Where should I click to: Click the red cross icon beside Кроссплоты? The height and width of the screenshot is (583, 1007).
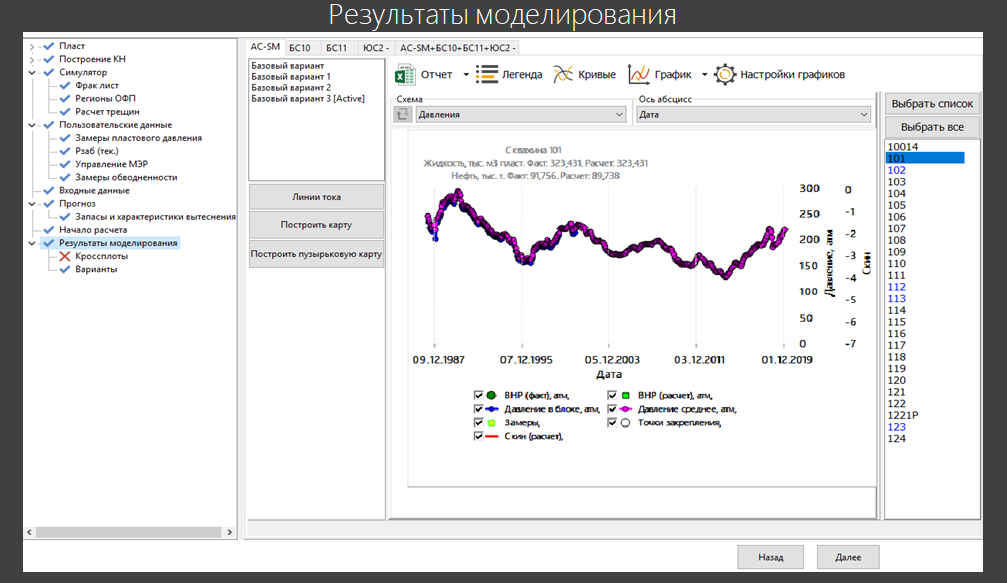click(x=64, y=256)
